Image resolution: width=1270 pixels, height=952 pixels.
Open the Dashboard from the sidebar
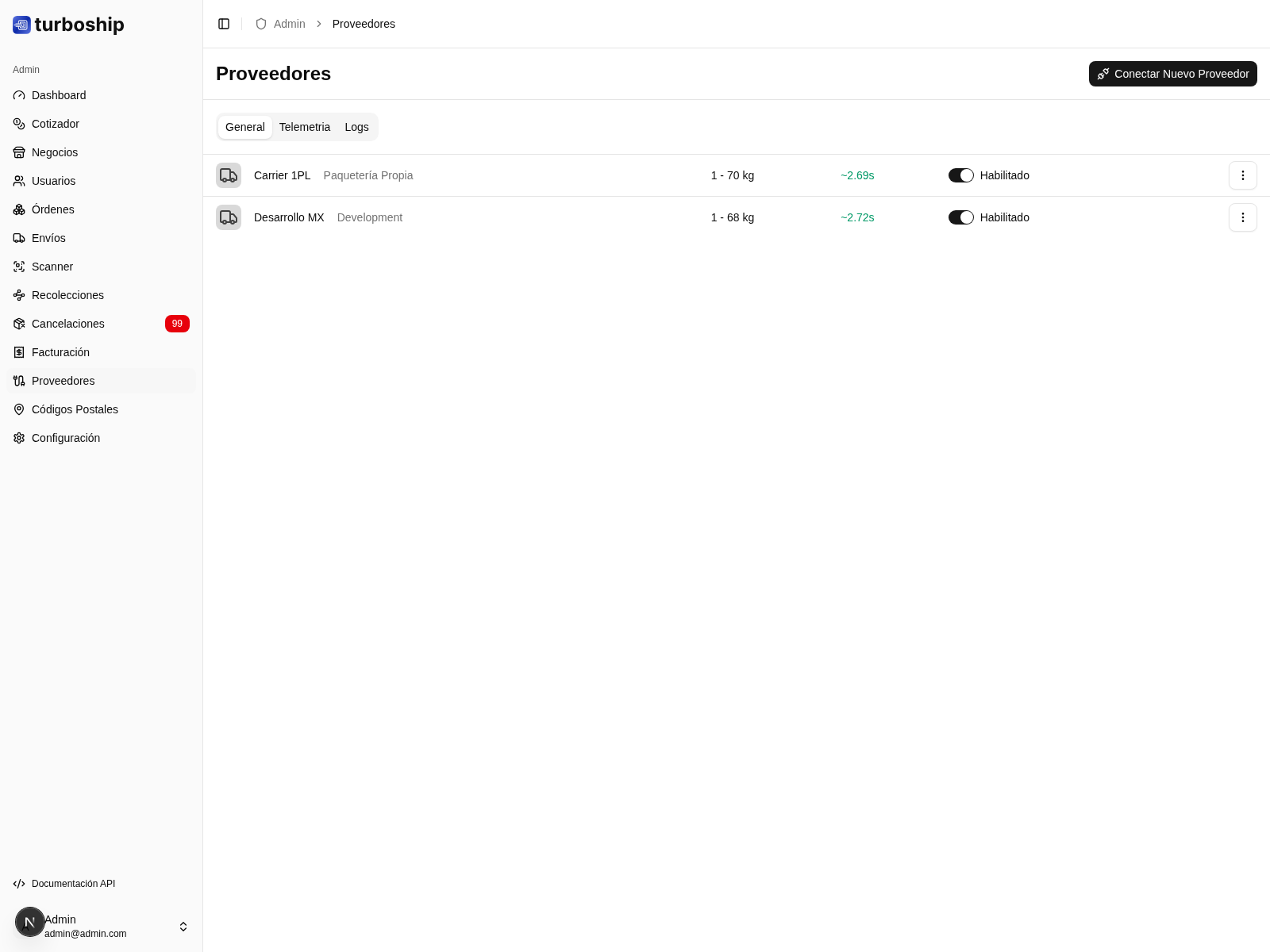point(59,95)
